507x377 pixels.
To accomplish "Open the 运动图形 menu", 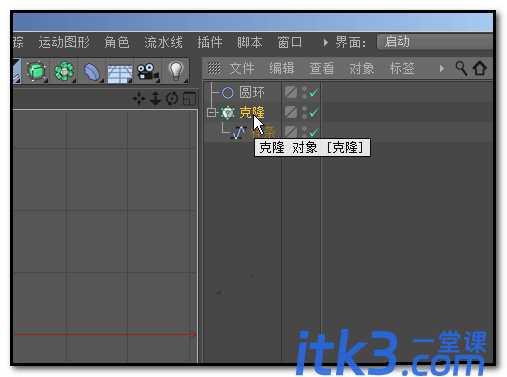I will pos(64,42).
